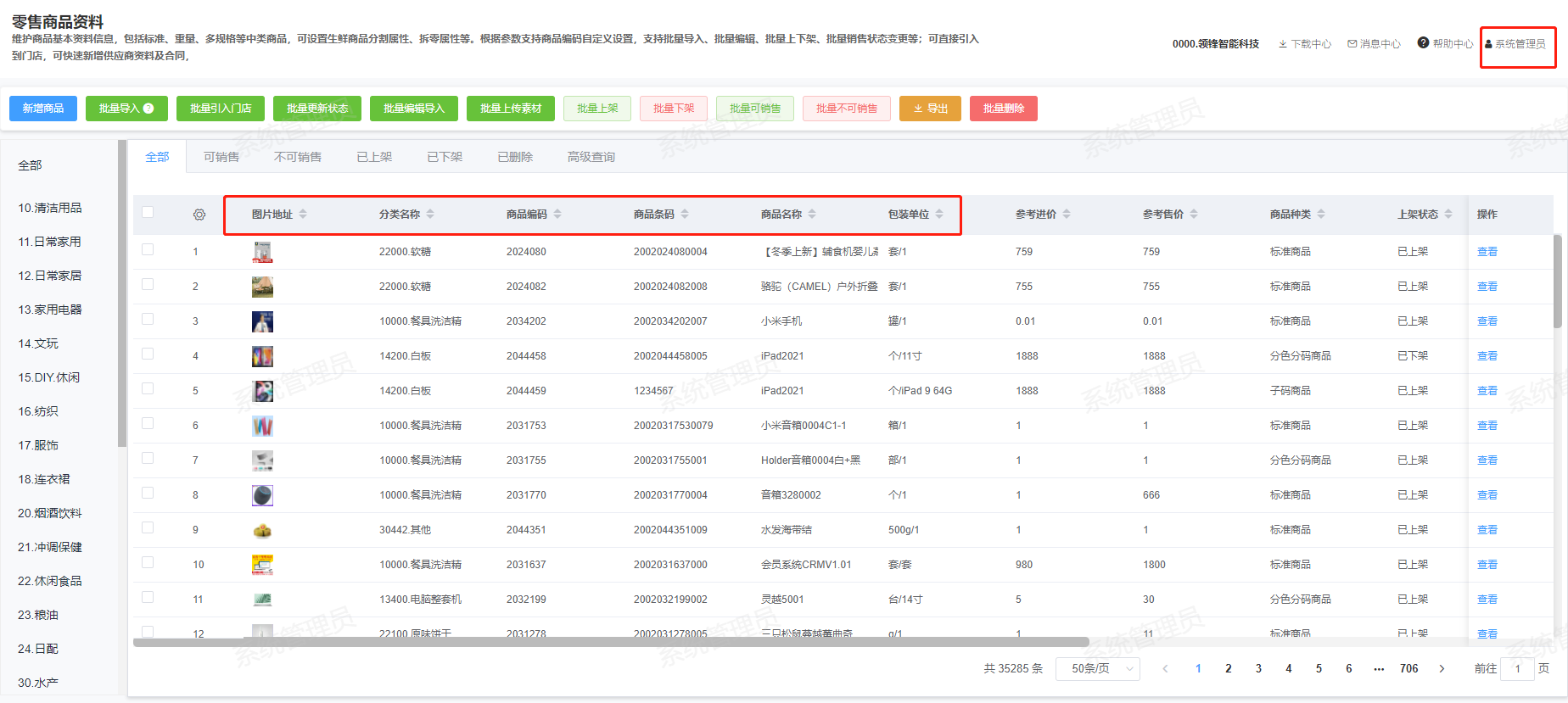Open the system administrator user icon

click(x=1488, y=44)
